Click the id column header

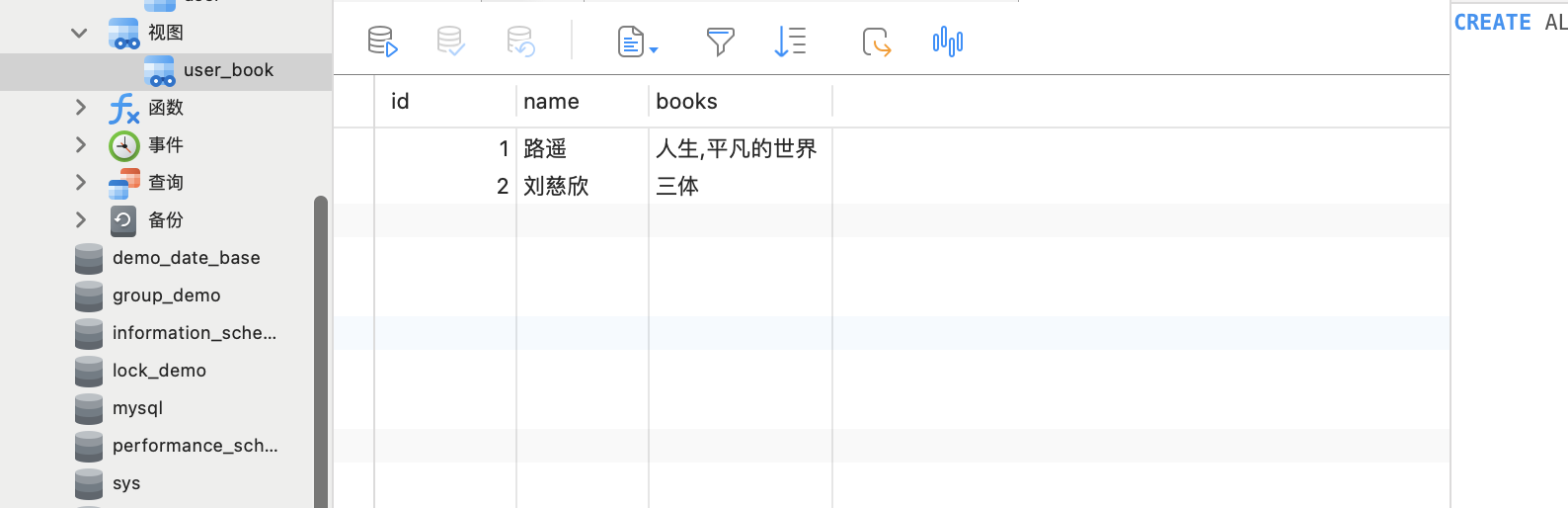(x=445, y=101)
